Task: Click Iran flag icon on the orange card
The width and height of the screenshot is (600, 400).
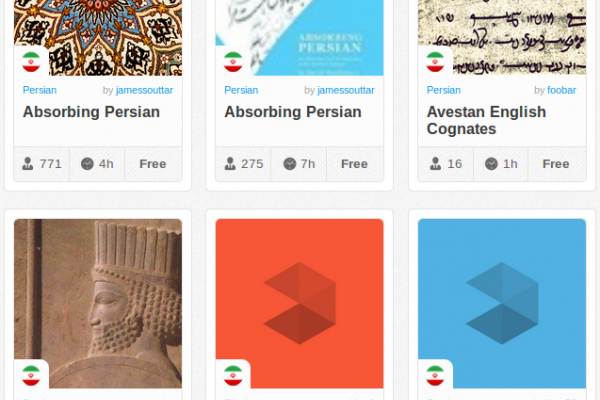Action: pos(233,376)
